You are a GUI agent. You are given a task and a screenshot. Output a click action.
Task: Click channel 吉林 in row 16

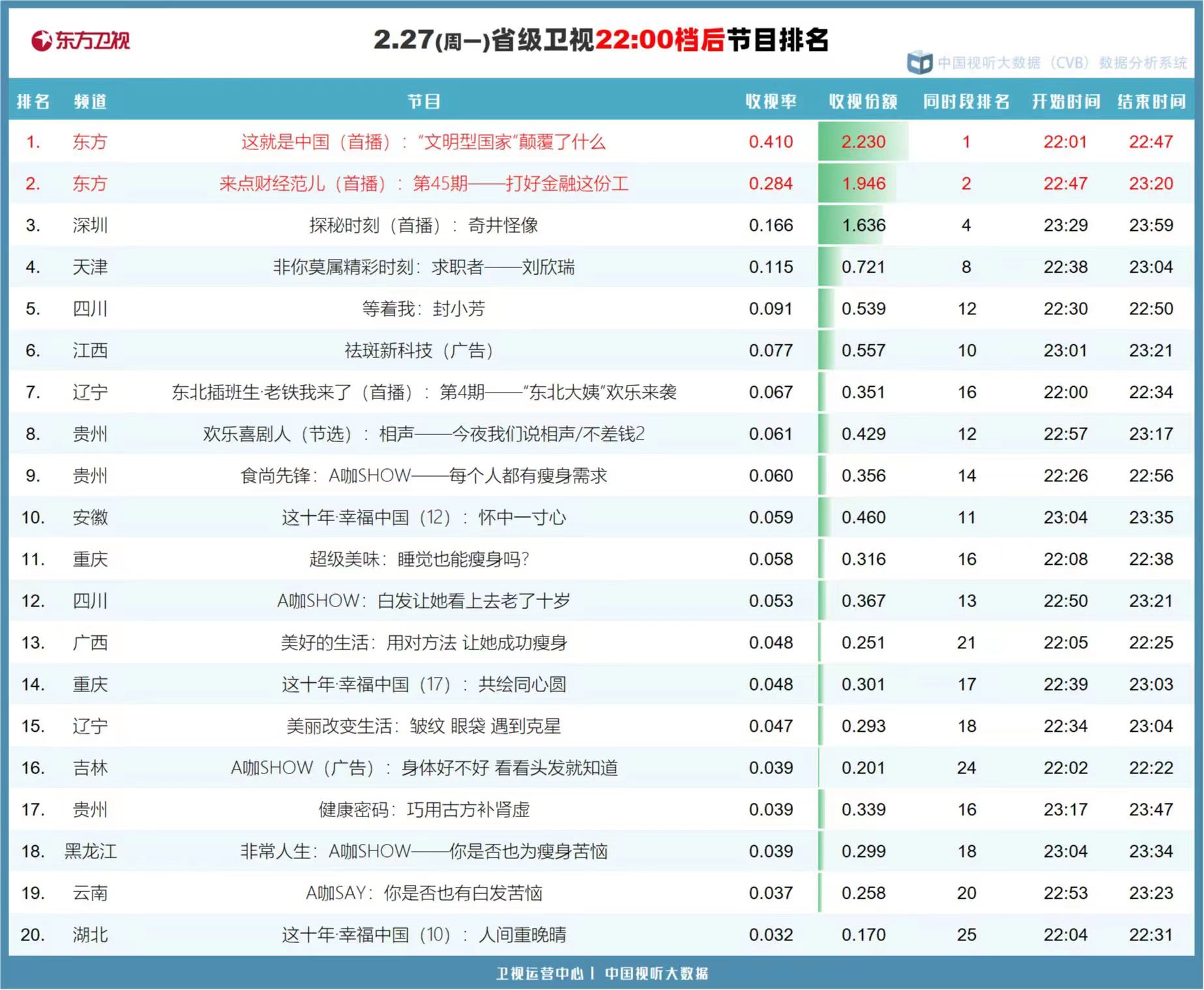[x=90, y=768]
